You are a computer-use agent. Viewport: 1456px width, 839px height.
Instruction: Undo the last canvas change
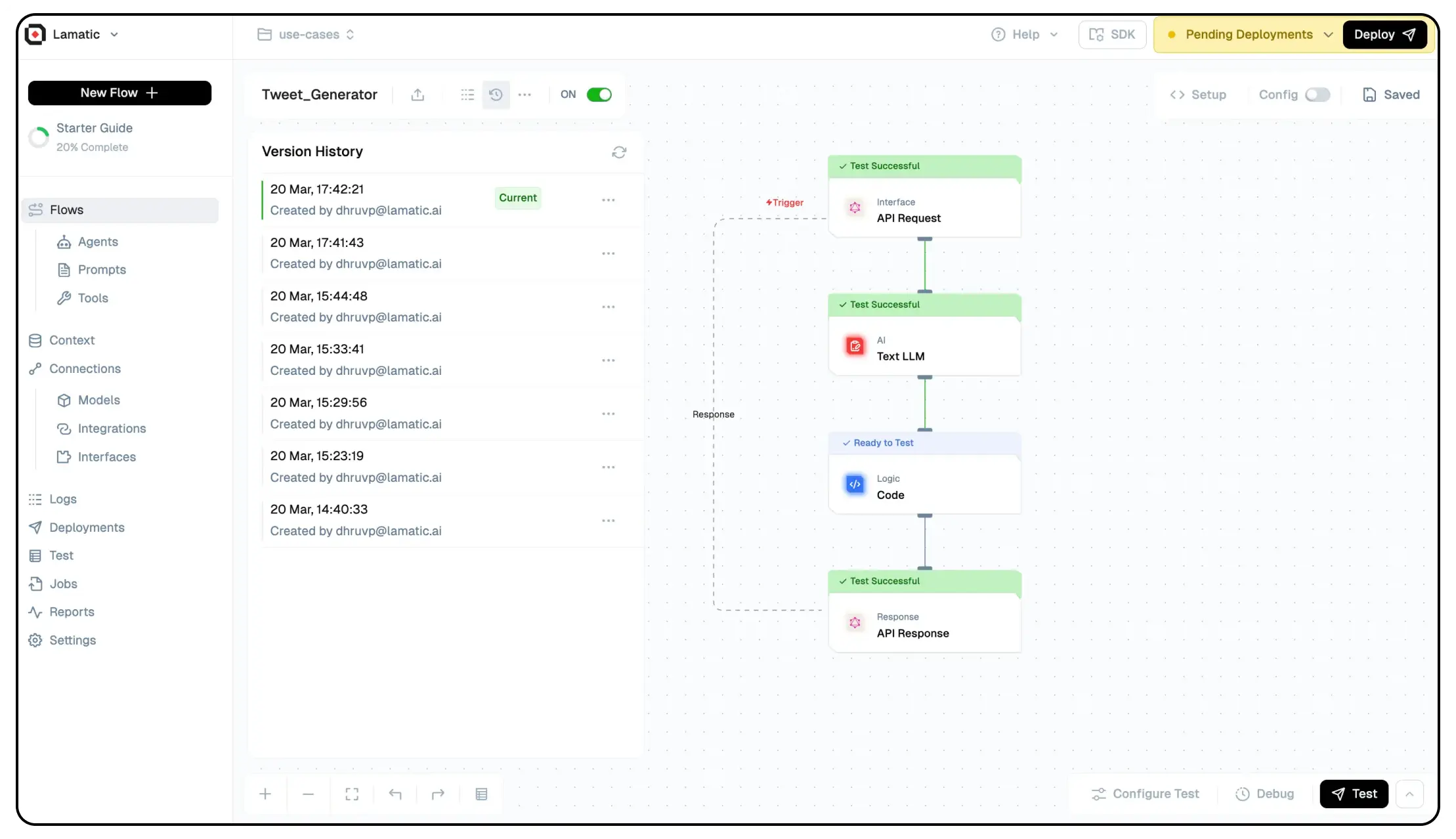pos(395,794)
